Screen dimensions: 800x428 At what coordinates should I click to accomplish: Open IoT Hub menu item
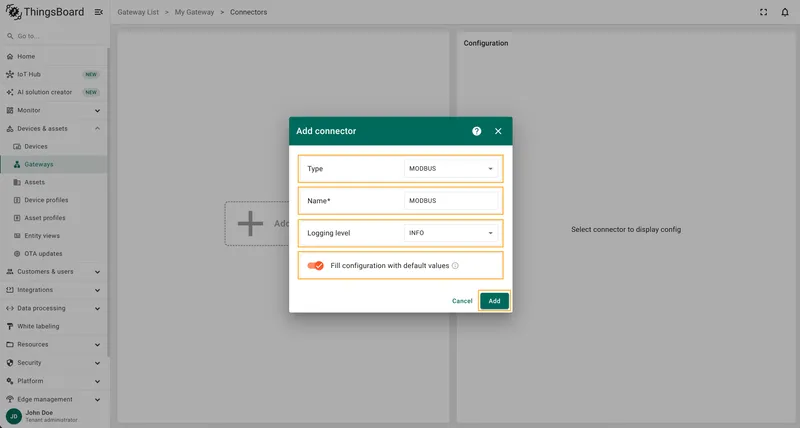pyautogui.click(x=54, y=74)
